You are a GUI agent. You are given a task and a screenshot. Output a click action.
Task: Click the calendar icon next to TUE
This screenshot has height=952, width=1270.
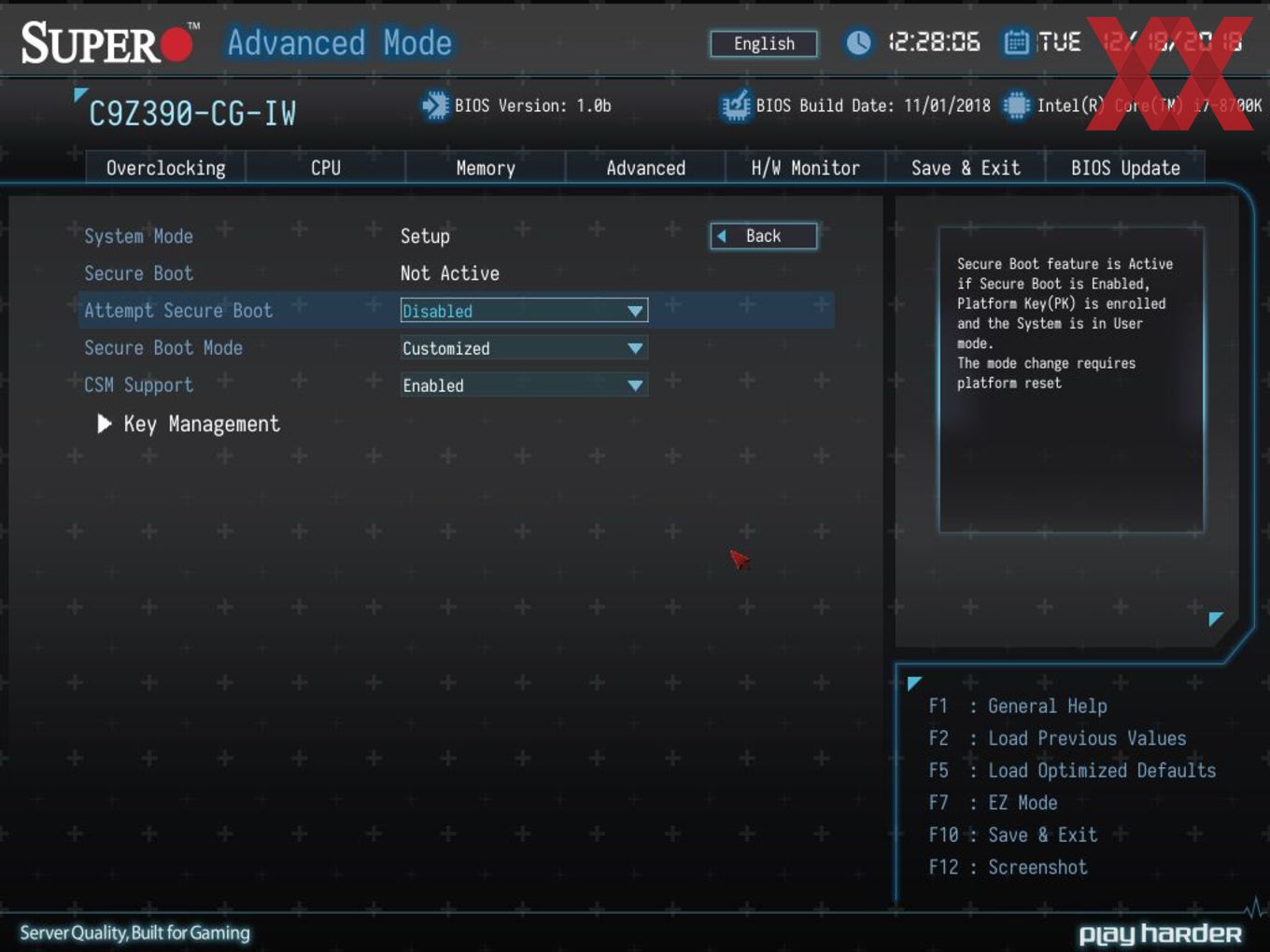click(1016, 43)
